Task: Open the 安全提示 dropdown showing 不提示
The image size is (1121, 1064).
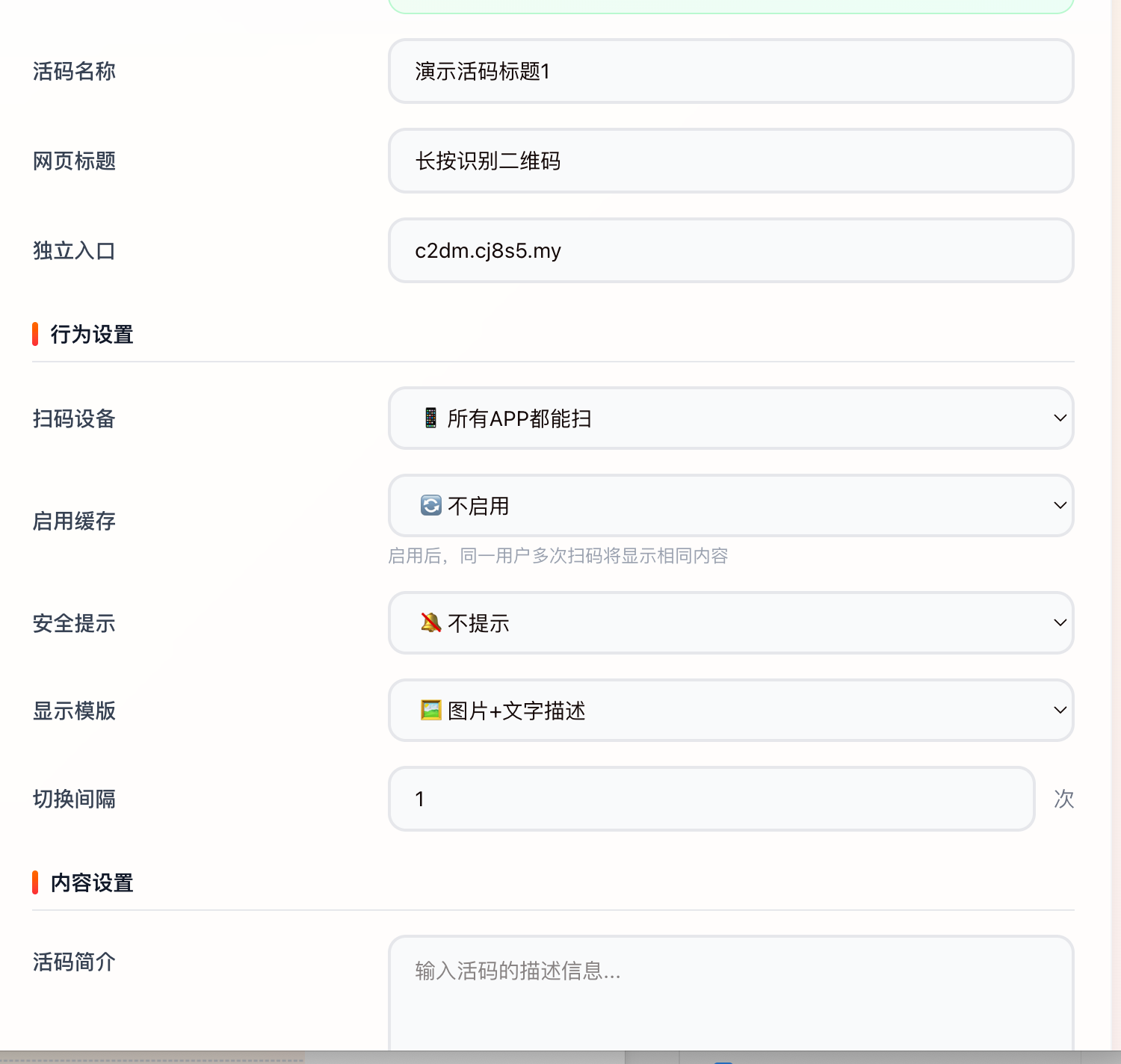Action: 731,622
